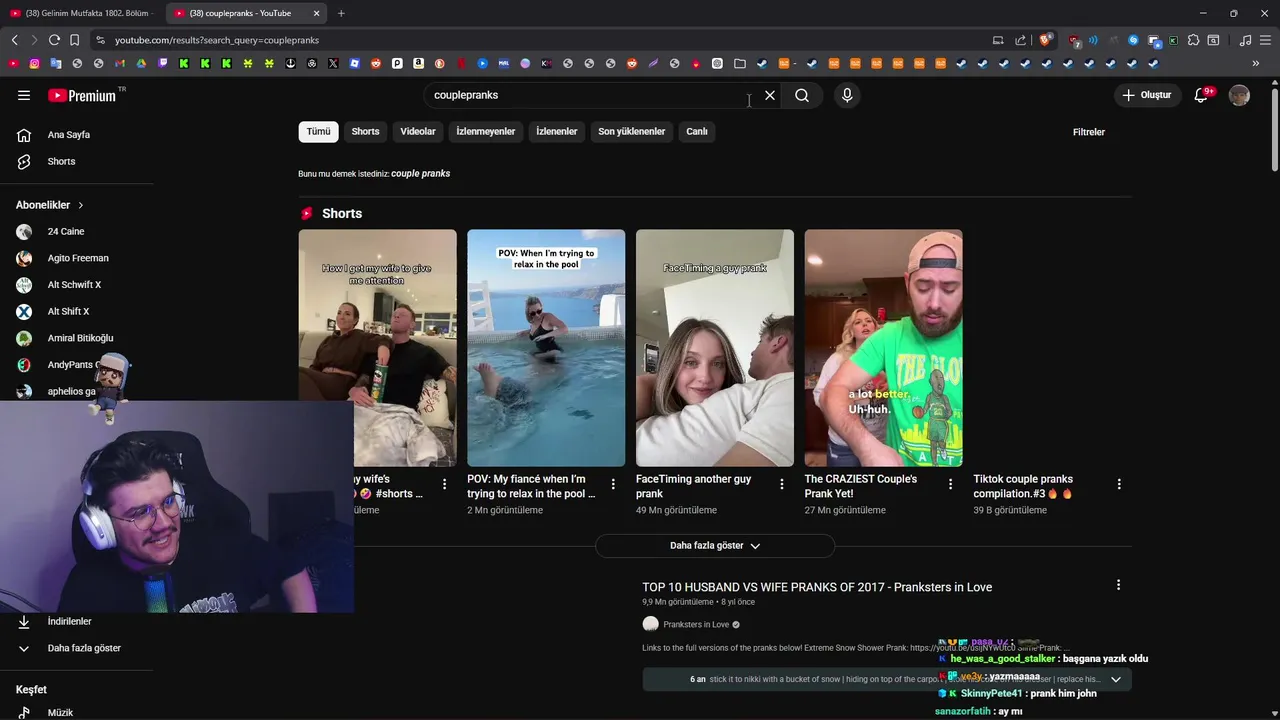Open the Oluştur create menu

(x=1146, y=95)
